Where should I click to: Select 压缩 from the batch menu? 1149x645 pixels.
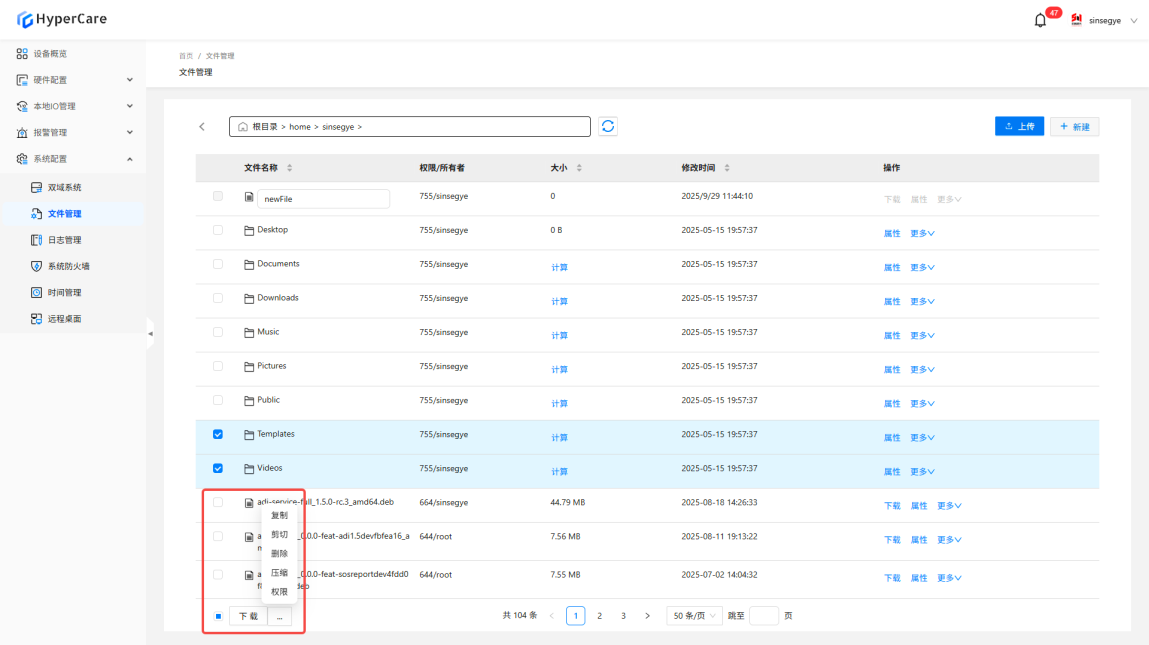click(279, 573)
